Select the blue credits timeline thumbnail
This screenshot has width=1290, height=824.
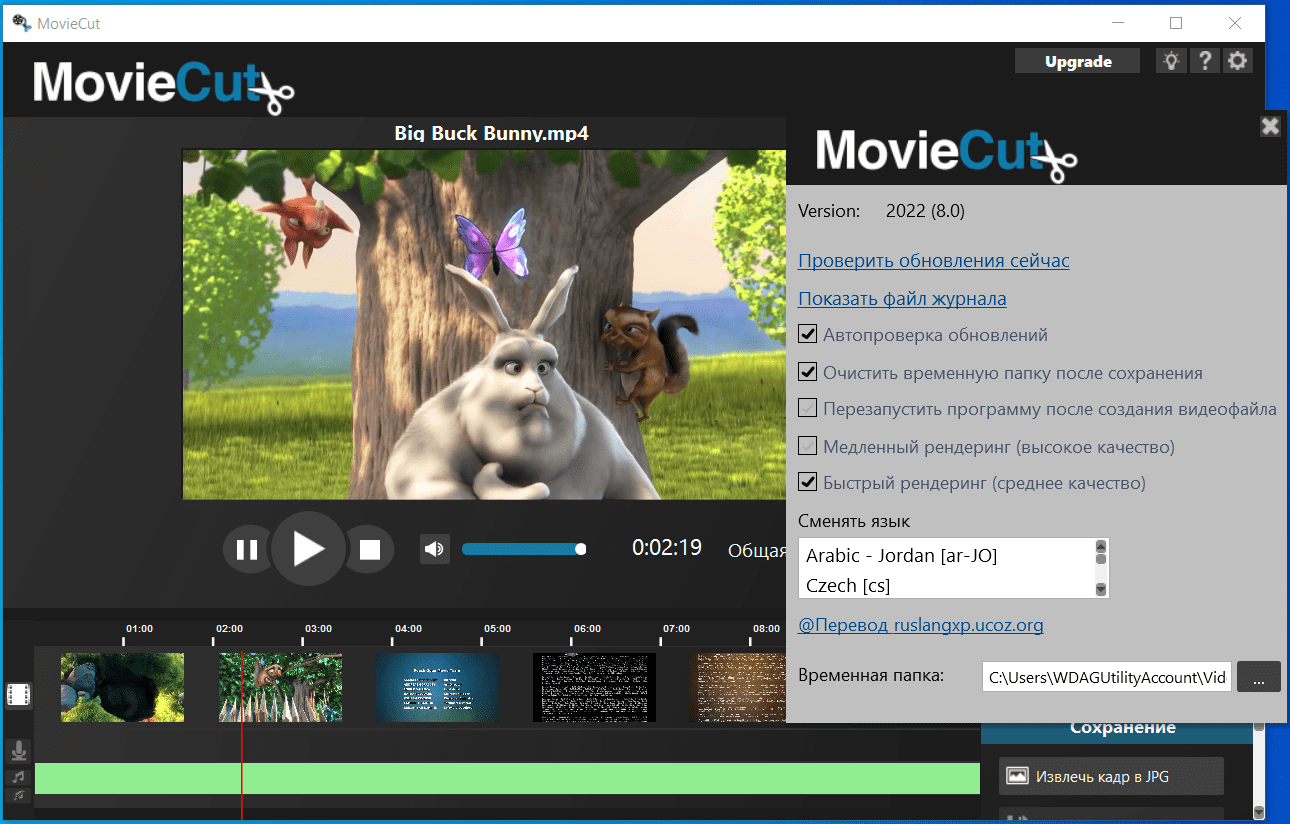point(437,687)
